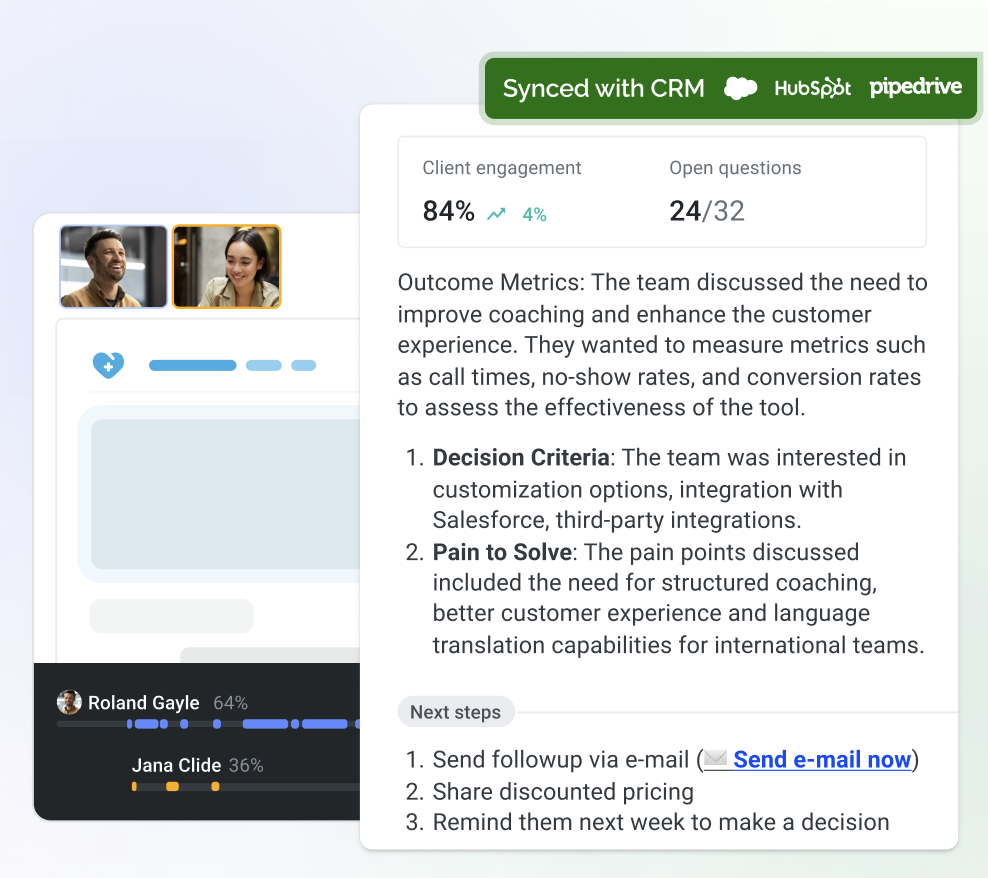The height and width of the screenshot is (878, 988).
Task: Select Roland Gayle's video thumbnail
Action: click(x=113, y=266)
